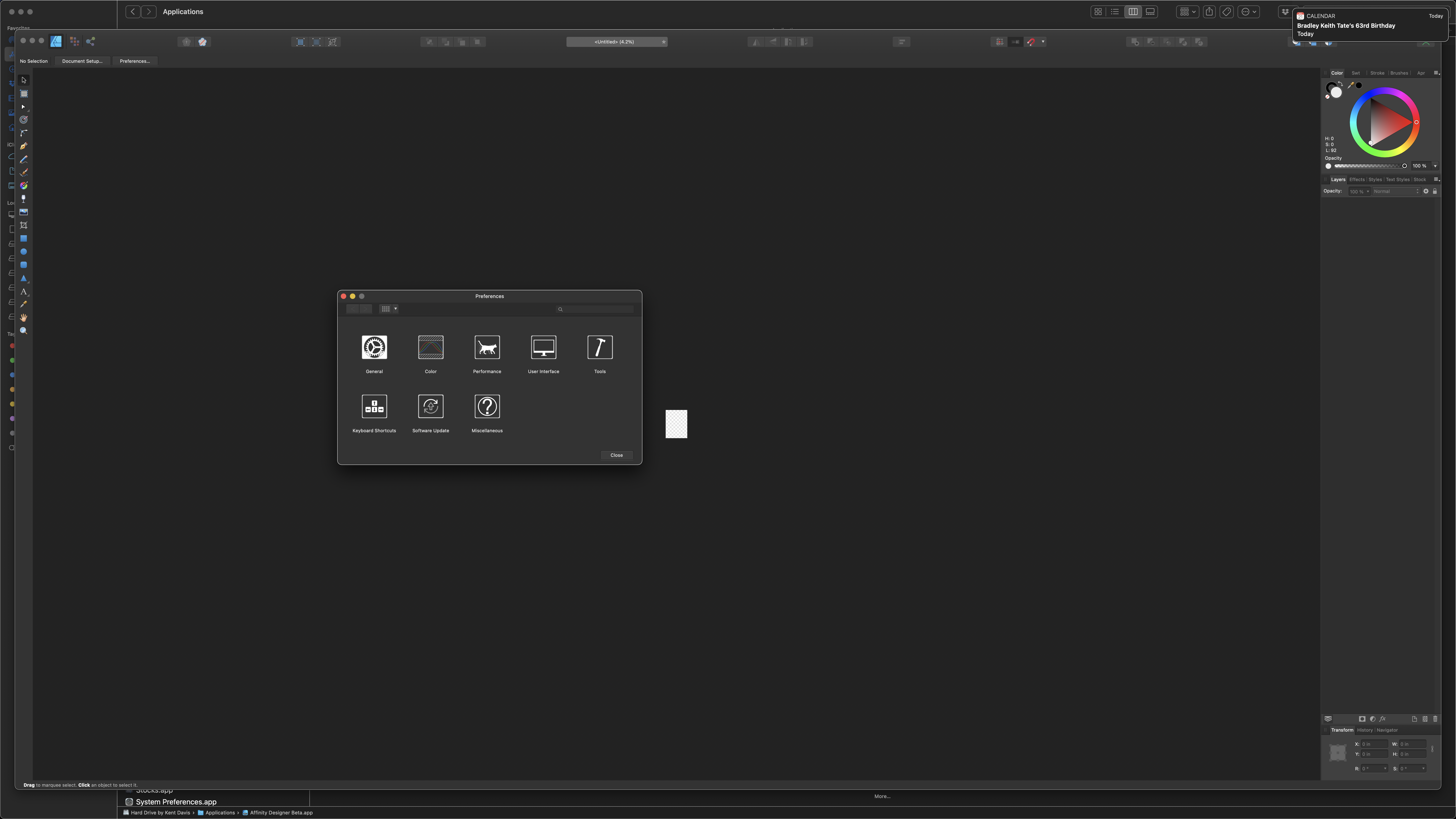
Task: Click More button in Finder window
Action: (x=882, y=796)
